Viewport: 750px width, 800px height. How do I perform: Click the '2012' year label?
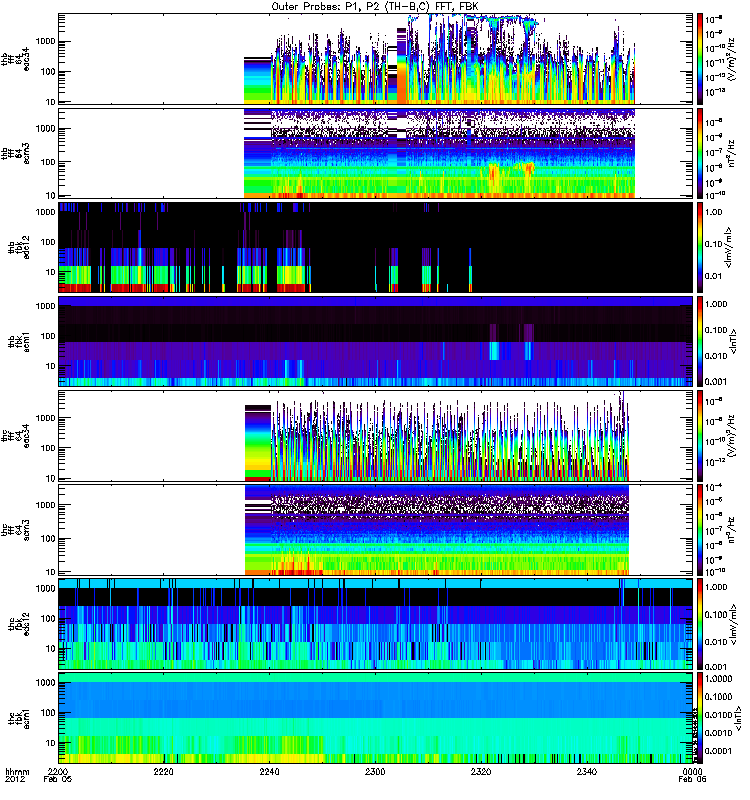pos(15,779)
